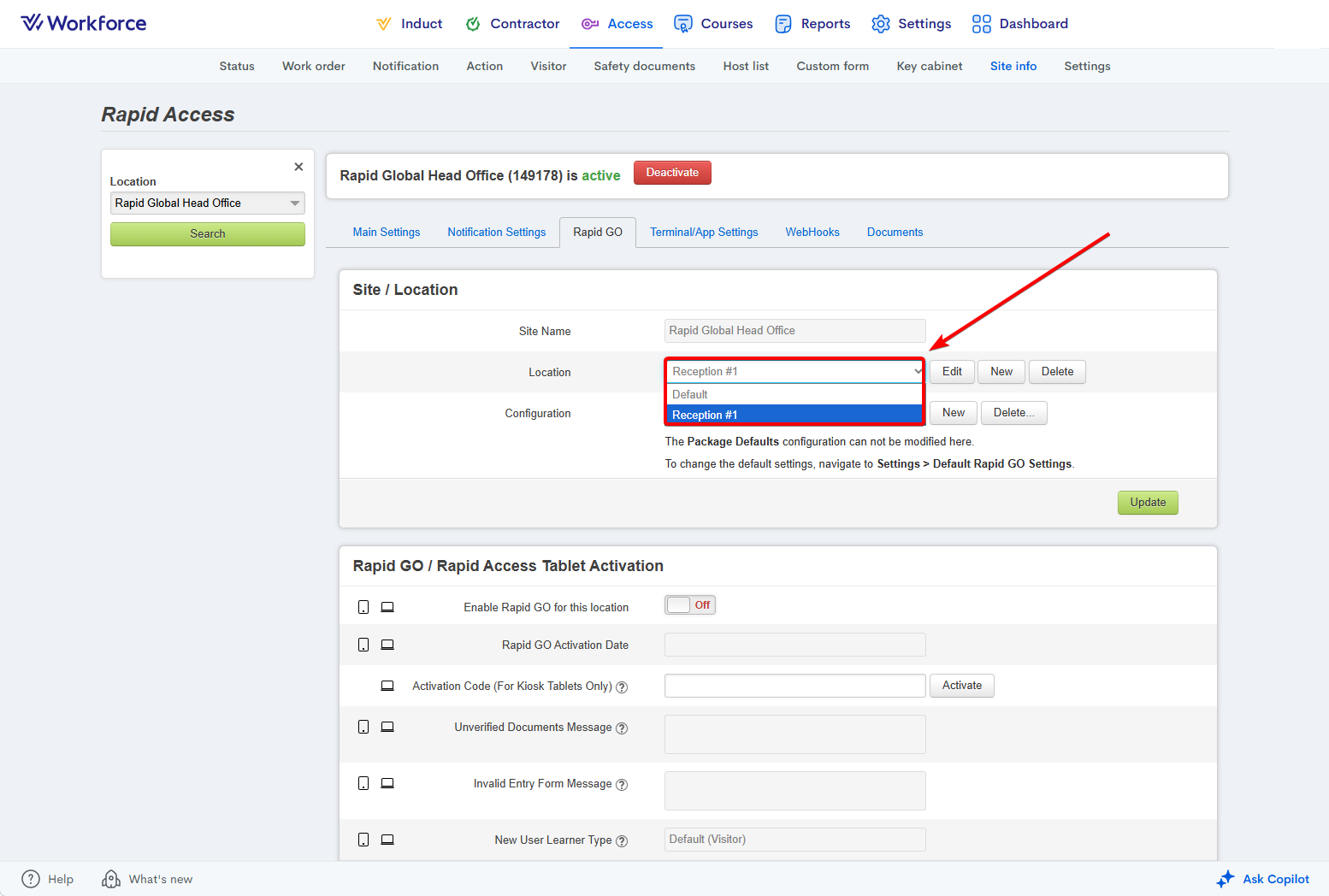Click Delete button in the Location row

coord(1057,372)
